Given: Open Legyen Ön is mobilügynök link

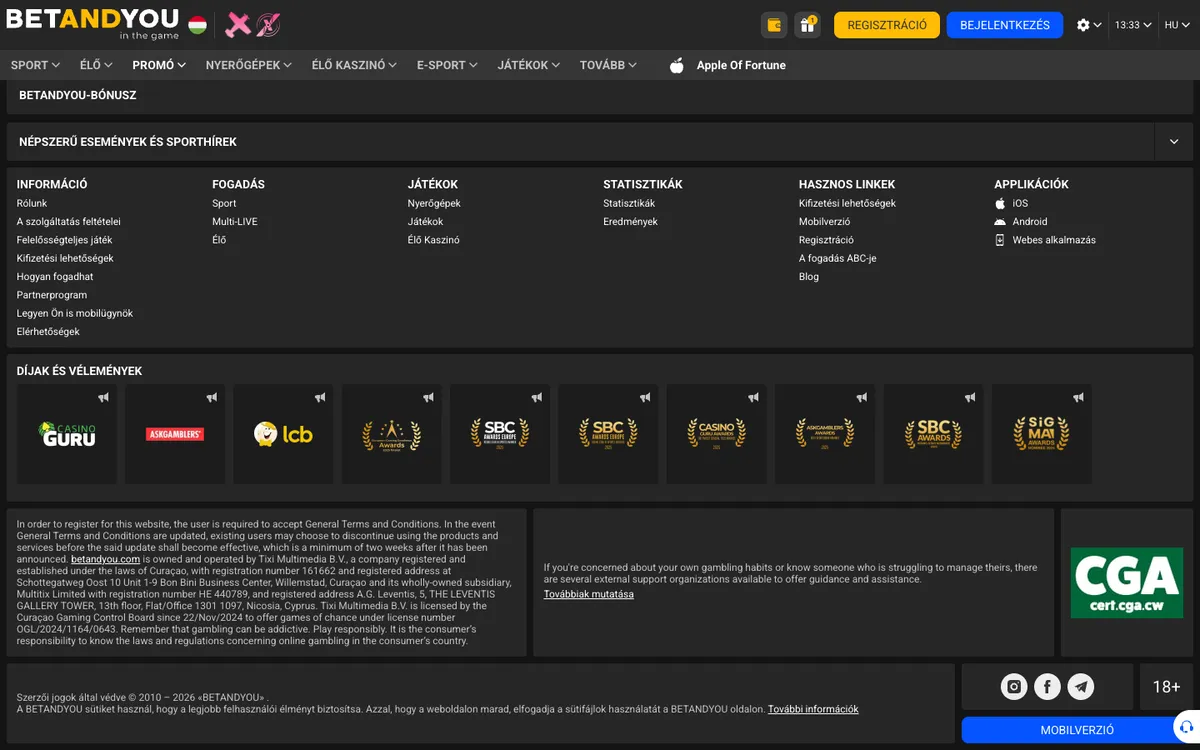Looking at the screenshot, I should (x=75, y=313).
